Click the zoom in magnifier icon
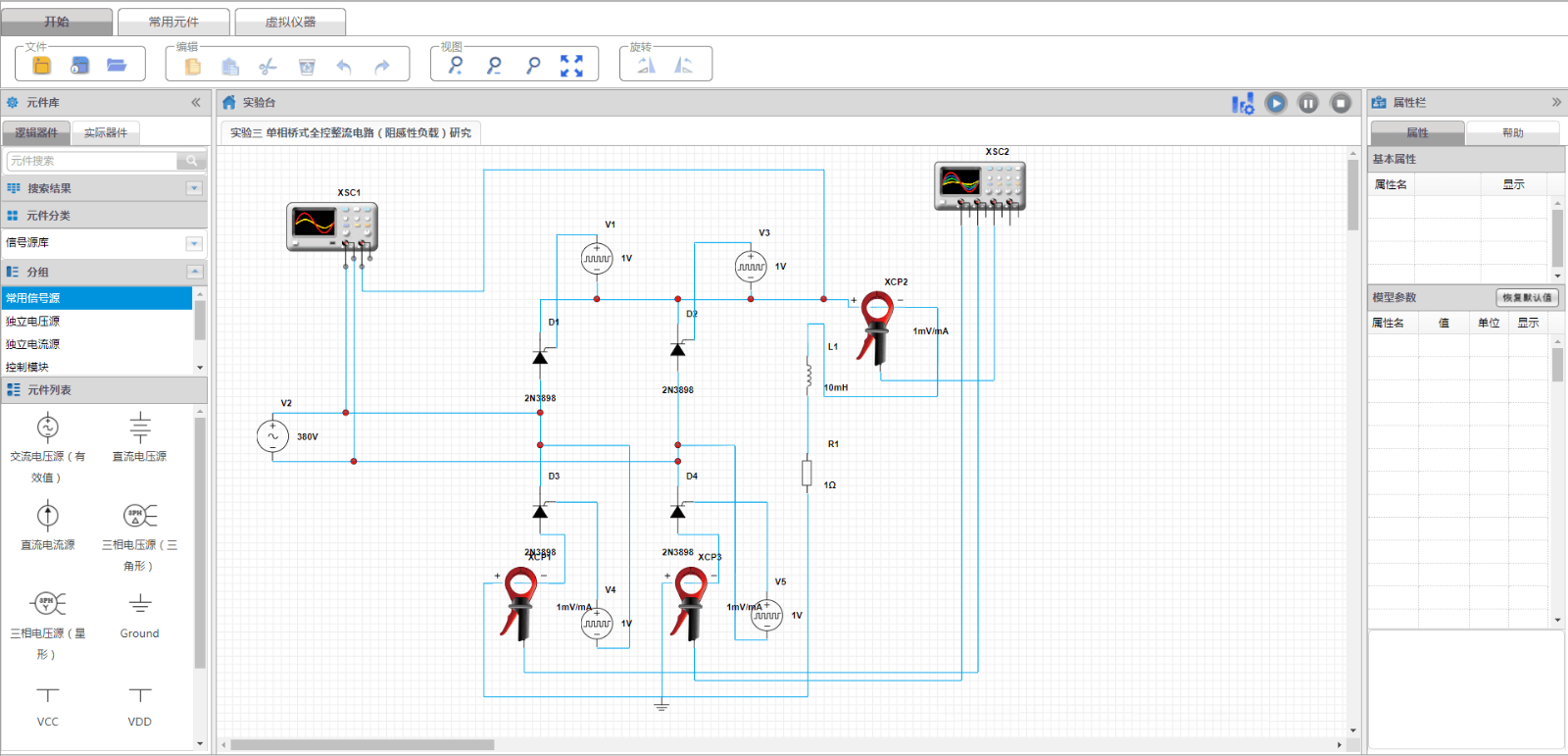 pyautogui.click(x=456, y=66)
